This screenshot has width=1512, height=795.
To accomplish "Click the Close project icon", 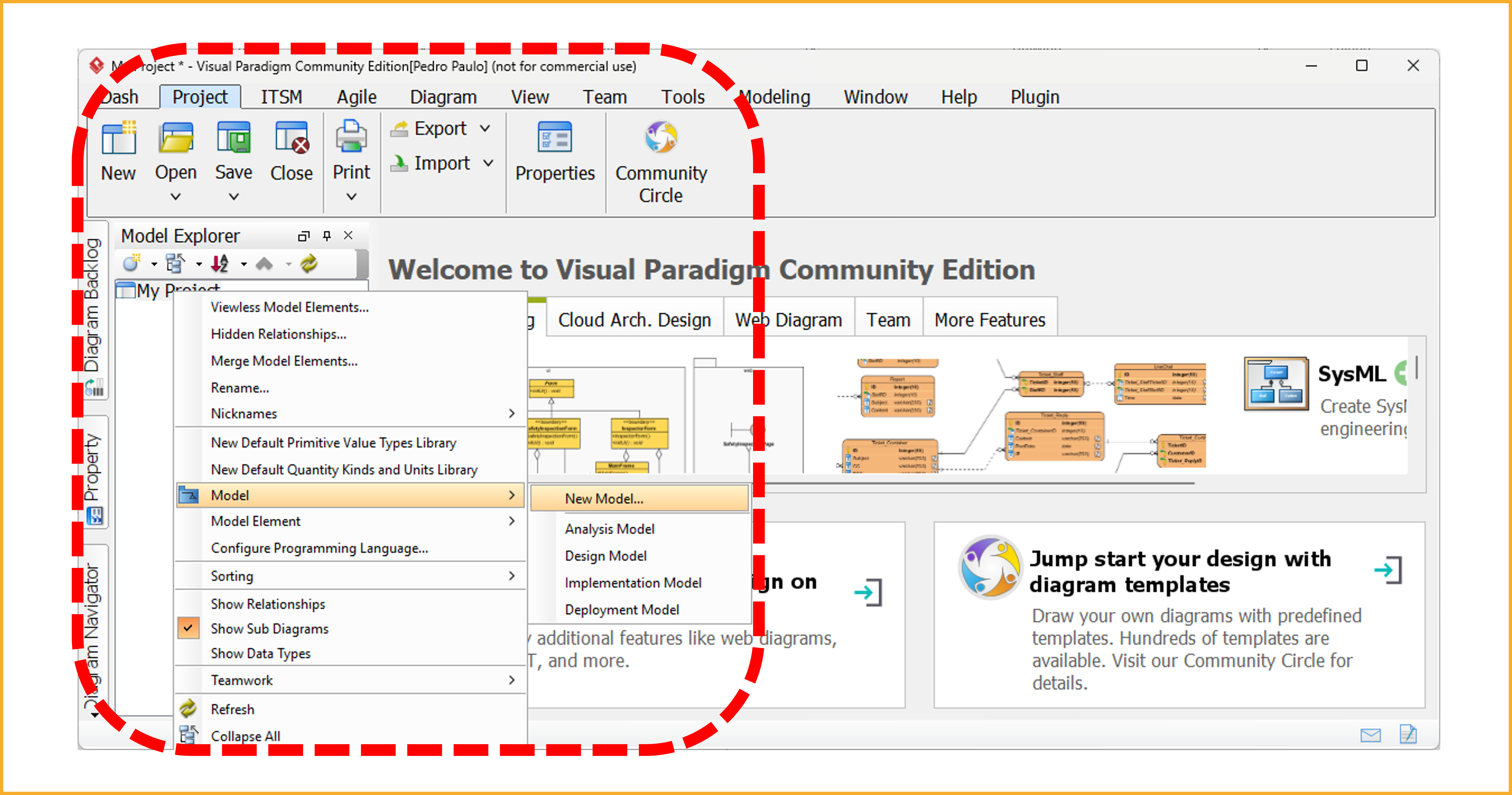I will point(292,138).
